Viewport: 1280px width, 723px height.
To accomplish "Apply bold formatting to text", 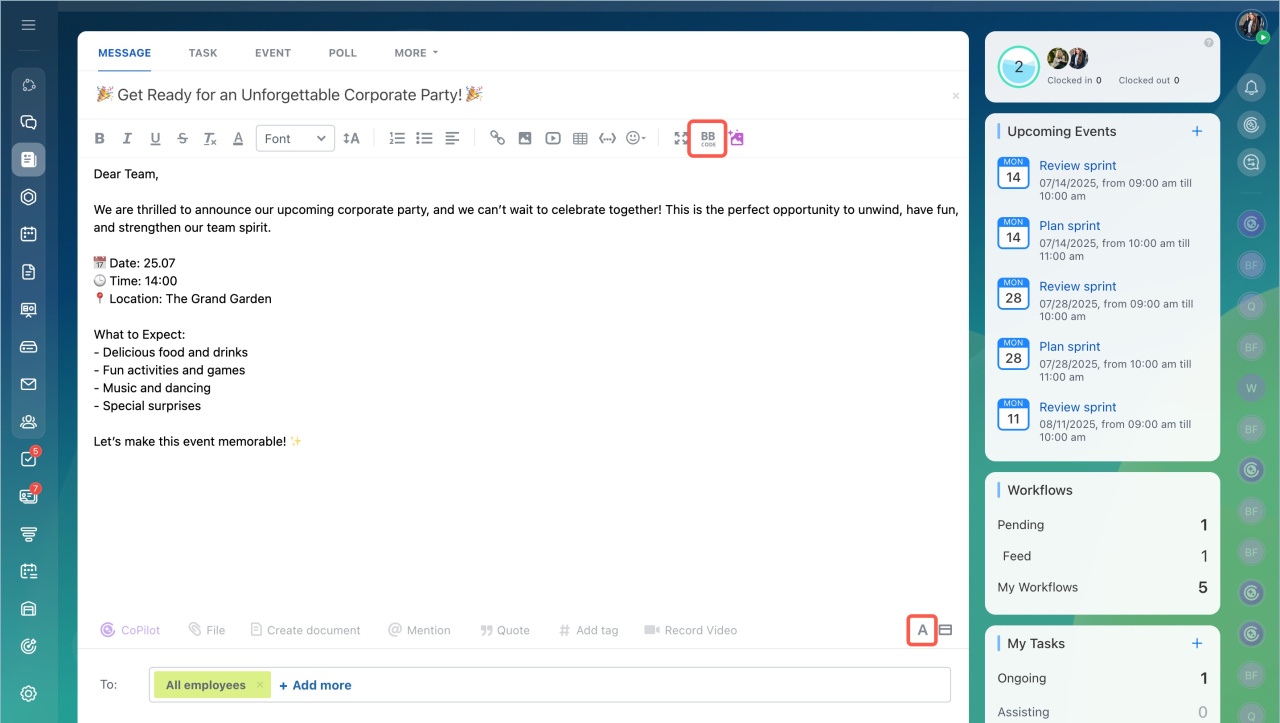I will click(99, 139).
